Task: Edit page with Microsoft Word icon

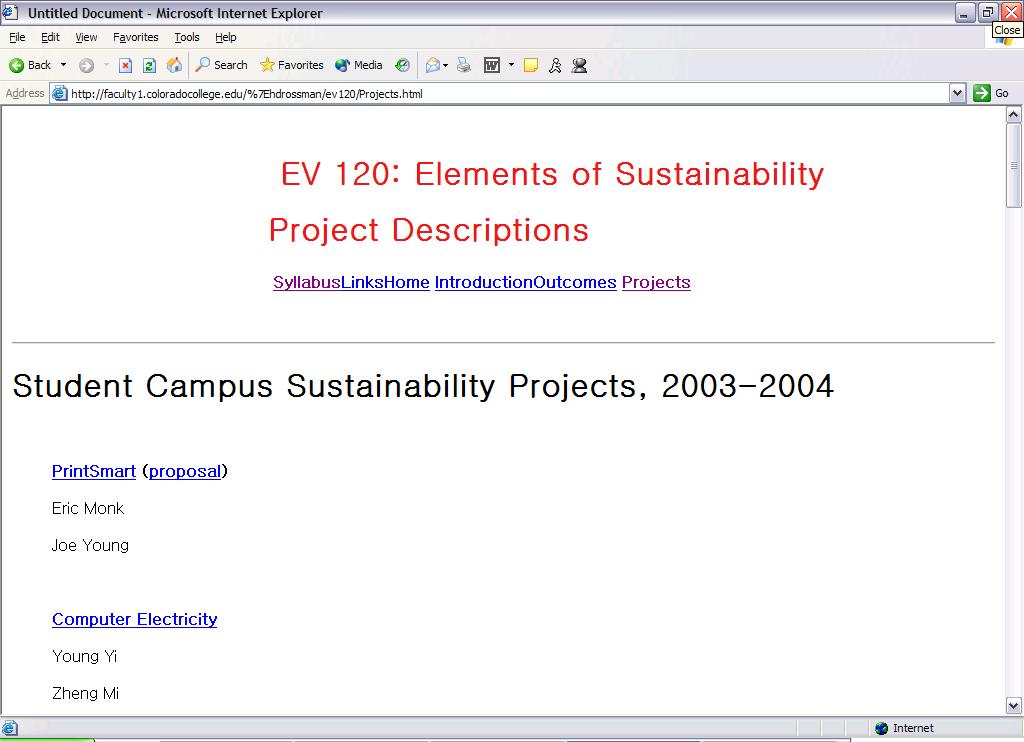Action: 492,65
